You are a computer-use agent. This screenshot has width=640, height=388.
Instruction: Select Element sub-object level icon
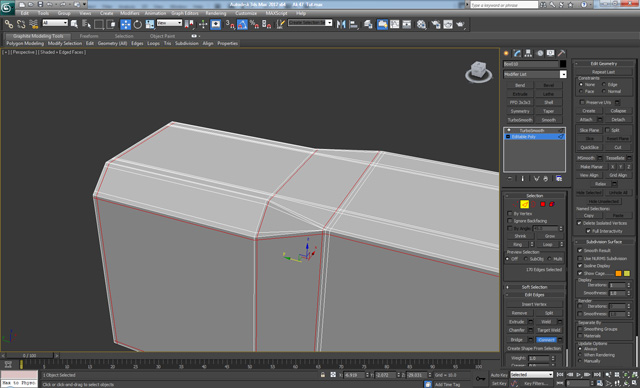552,204
